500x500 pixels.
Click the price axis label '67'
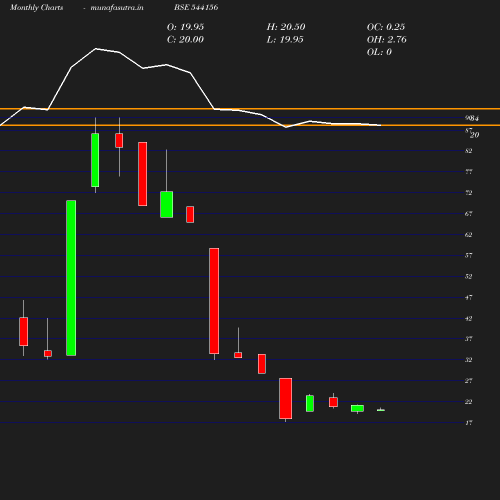[x=469, y=214]
